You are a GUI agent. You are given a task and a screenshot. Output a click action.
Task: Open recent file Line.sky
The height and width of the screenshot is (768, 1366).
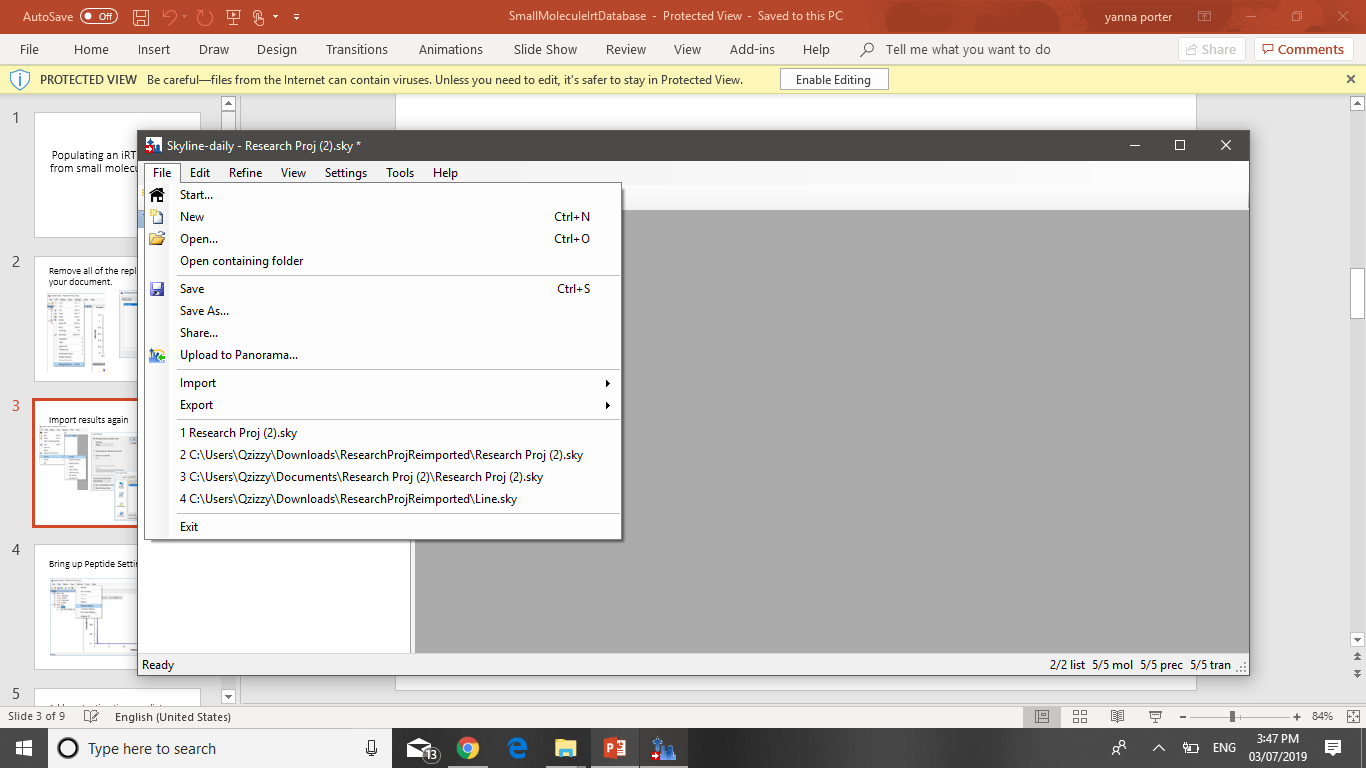tap(348, 499)
